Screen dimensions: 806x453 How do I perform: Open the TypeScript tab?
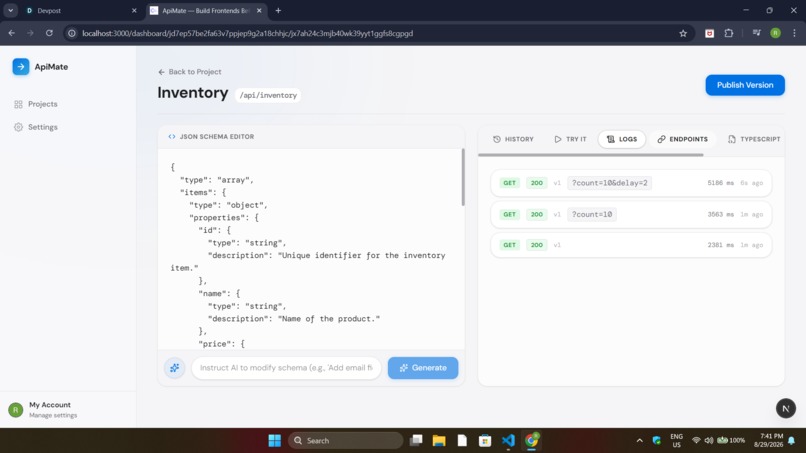754,139
